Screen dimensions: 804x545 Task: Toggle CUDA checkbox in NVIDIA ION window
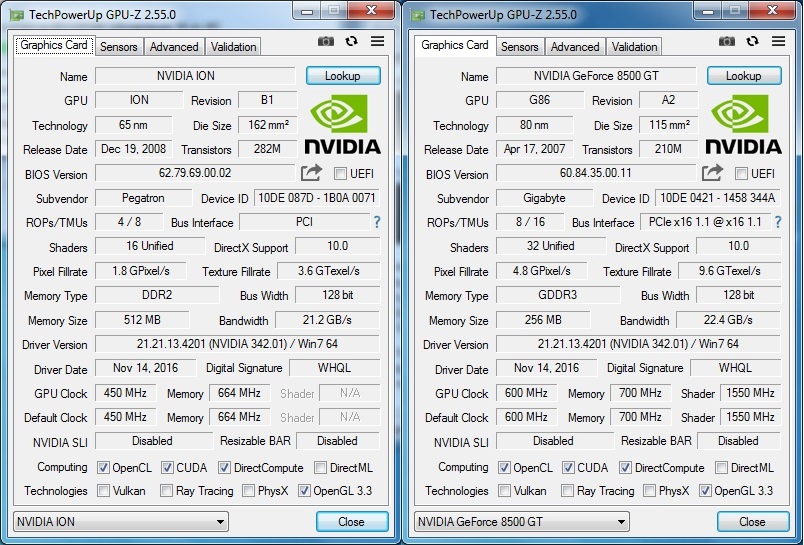click(167, 468)
